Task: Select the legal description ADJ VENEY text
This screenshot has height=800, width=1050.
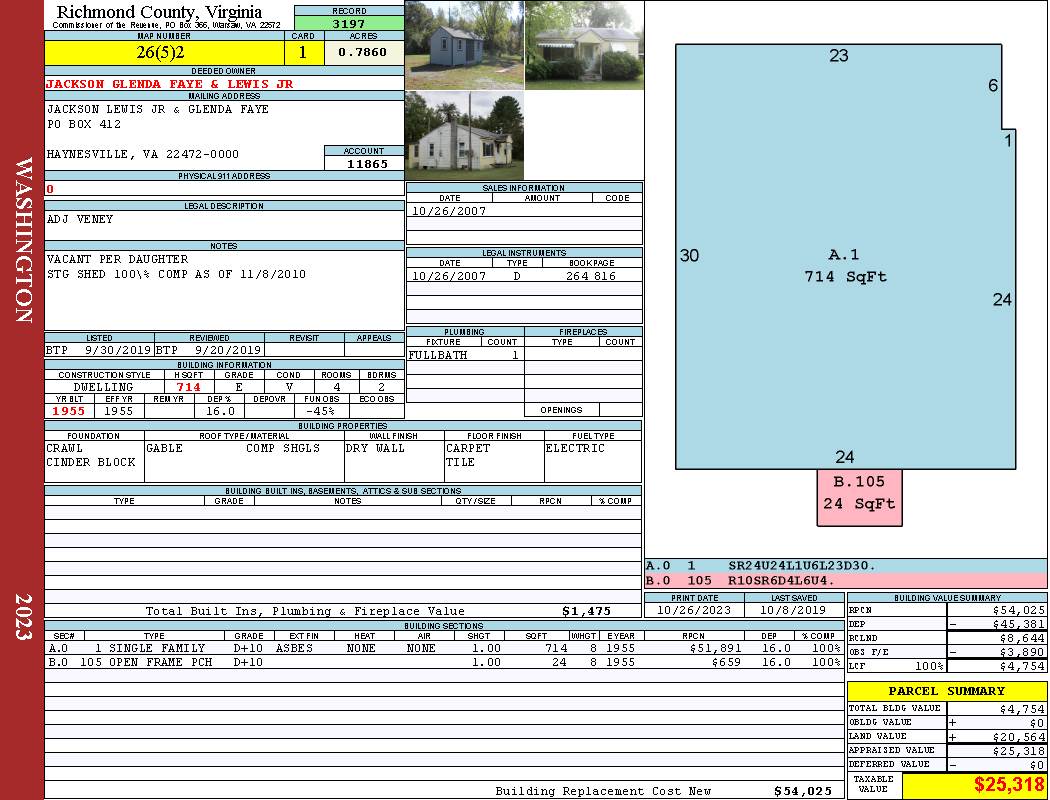Action: pyautogui.click(x=80, y=219)
